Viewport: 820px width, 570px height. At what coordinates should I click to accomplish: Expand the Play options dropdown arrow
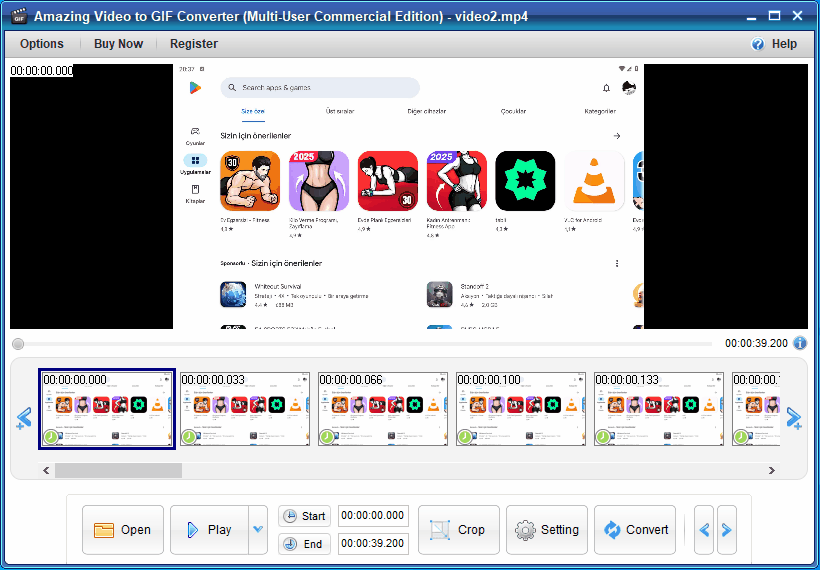(258, 530)
